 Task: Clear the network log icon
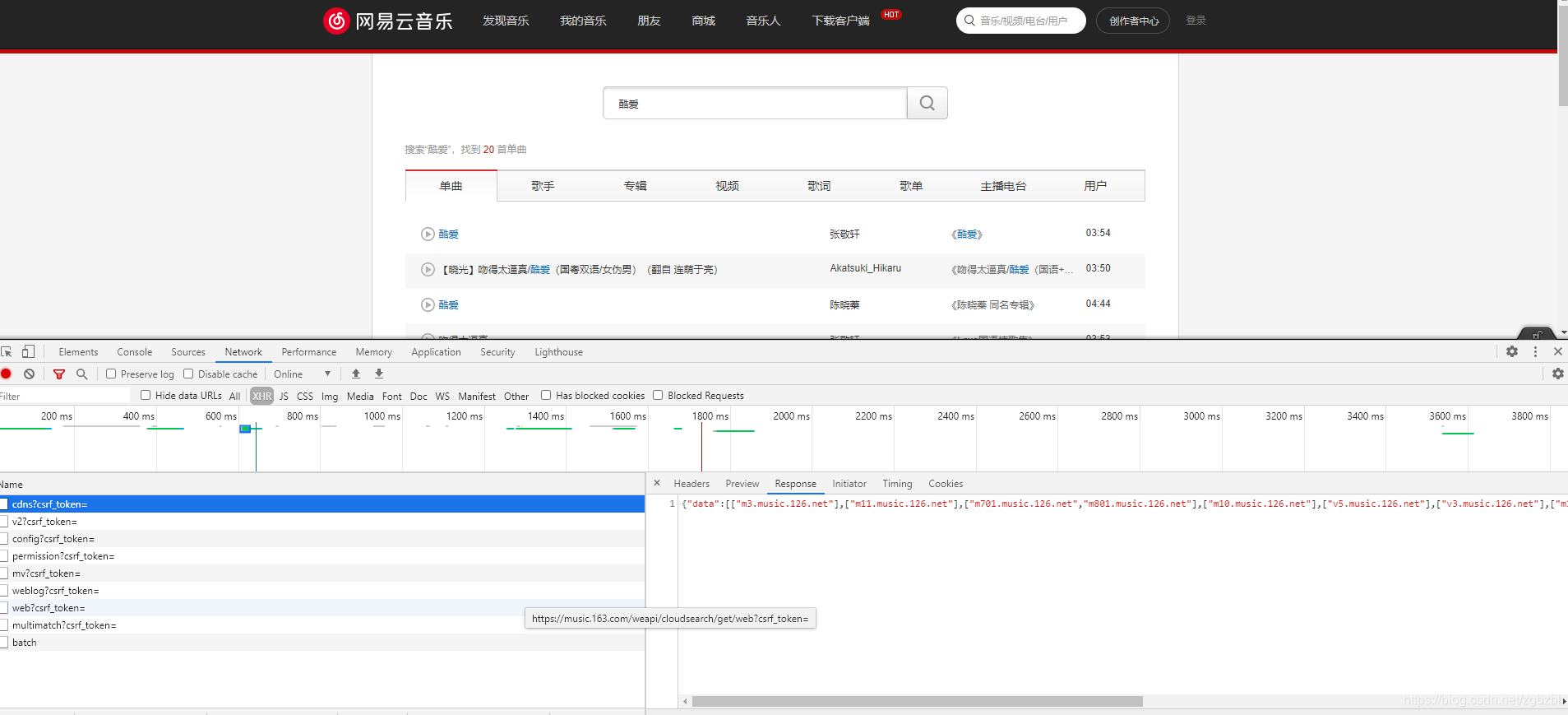pos(30,374)
